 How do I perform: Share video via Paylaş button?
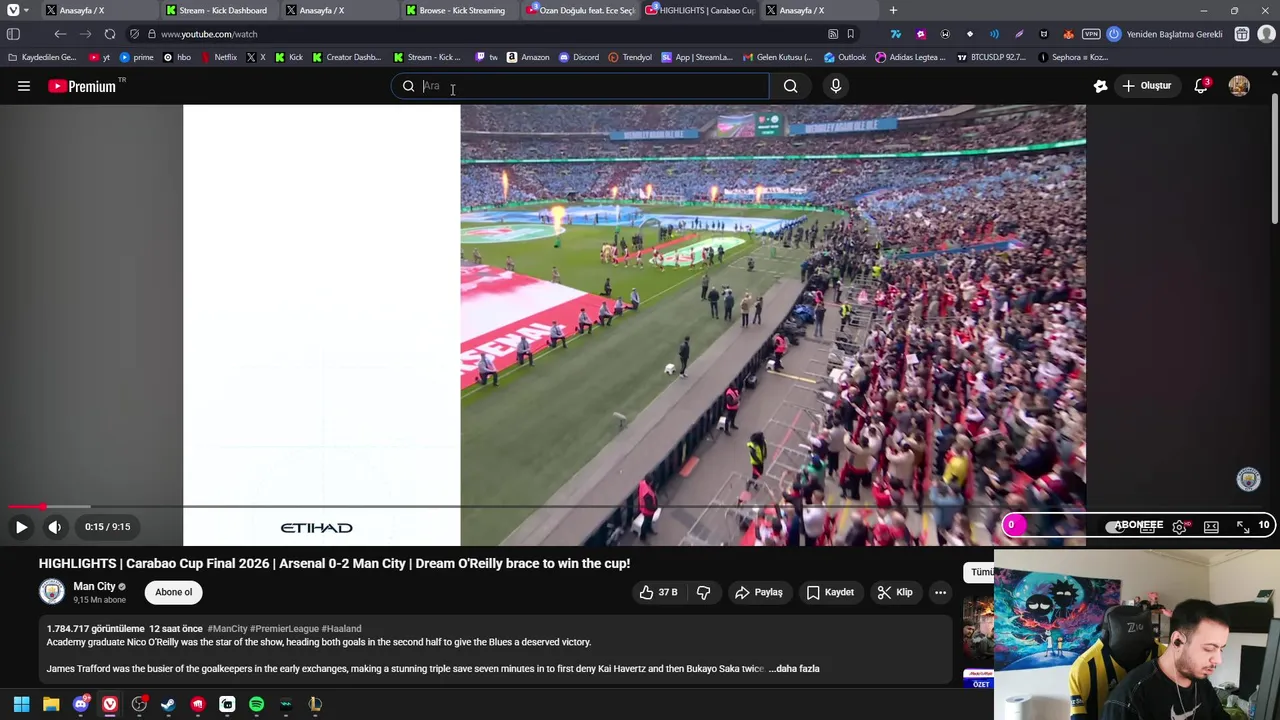[x=759, y=592]
